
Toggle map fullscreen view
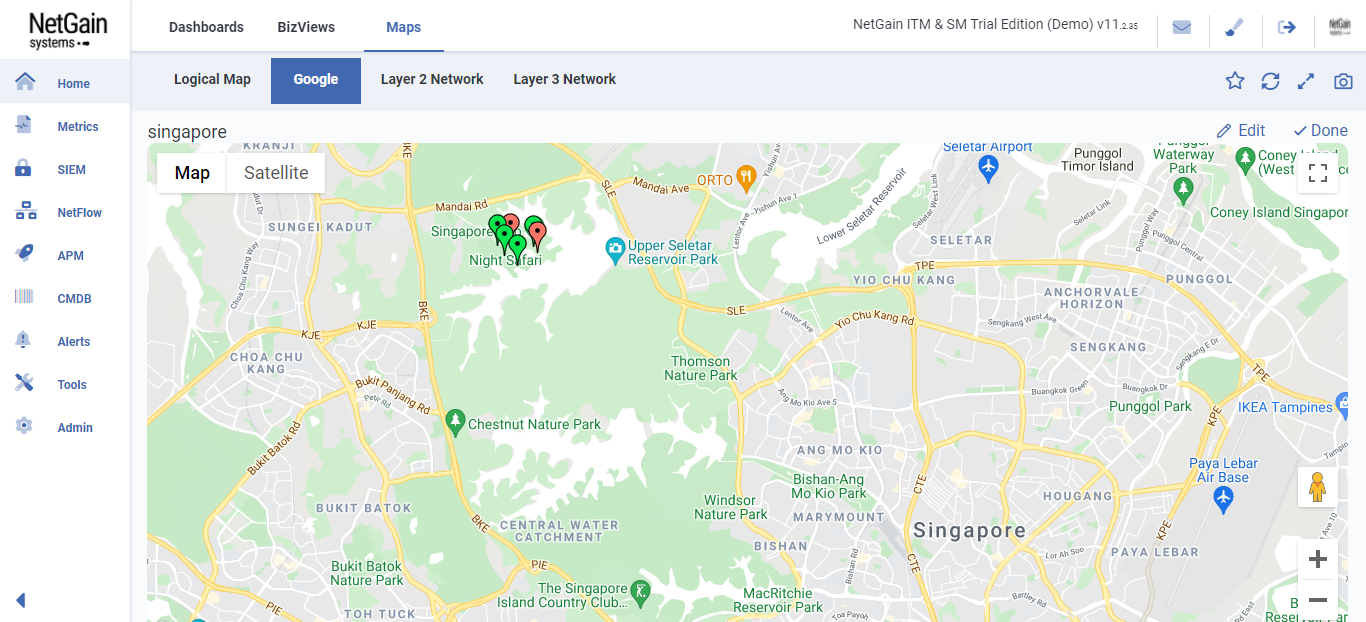[x=1318, y=173]
